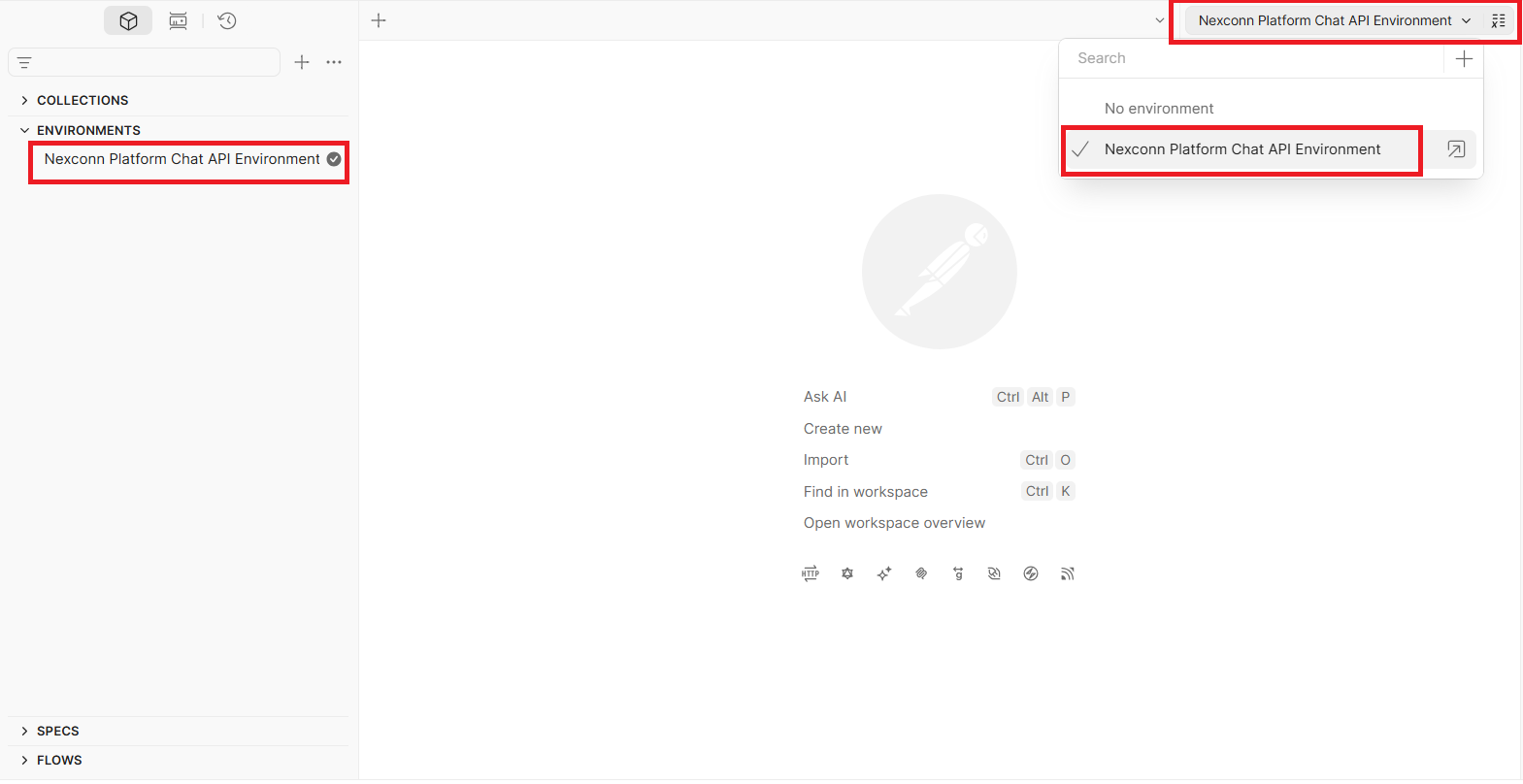Viewport: 1523px width, 784px height.
Task: Open new tab with plus button
Action: tap(379, 20)
